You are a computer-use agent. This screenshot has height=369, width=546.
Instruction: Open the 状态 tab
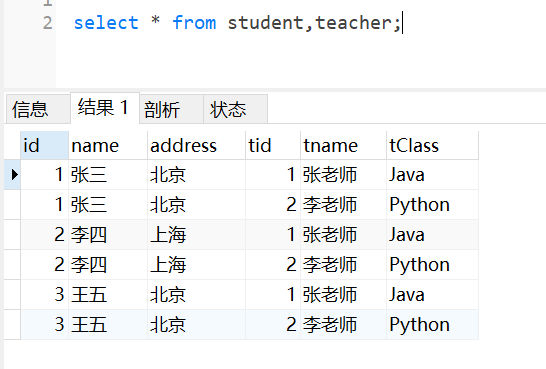point(235,109)
